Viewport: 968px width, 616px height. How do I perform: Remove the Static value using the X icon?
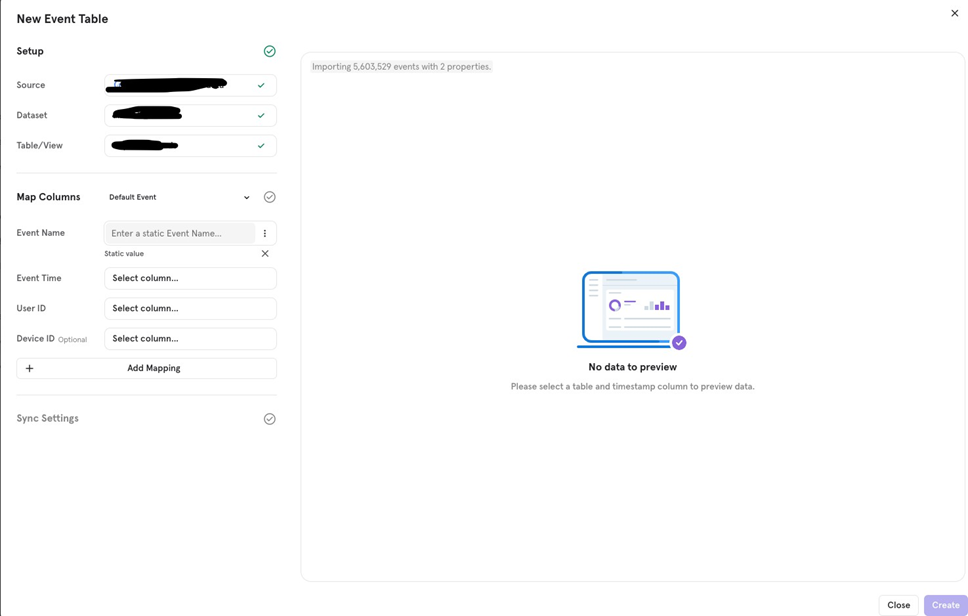coord(265,253)
